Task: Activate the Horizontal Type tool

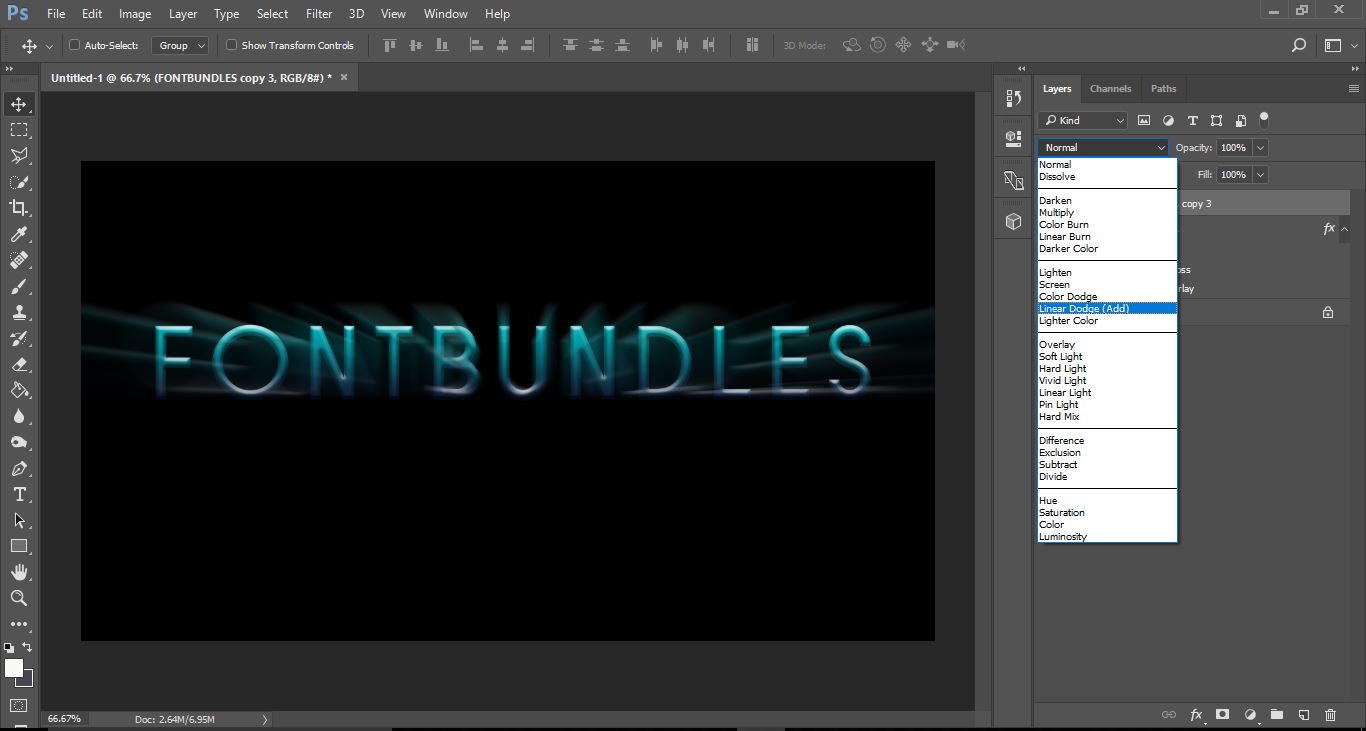Action: 19,494
